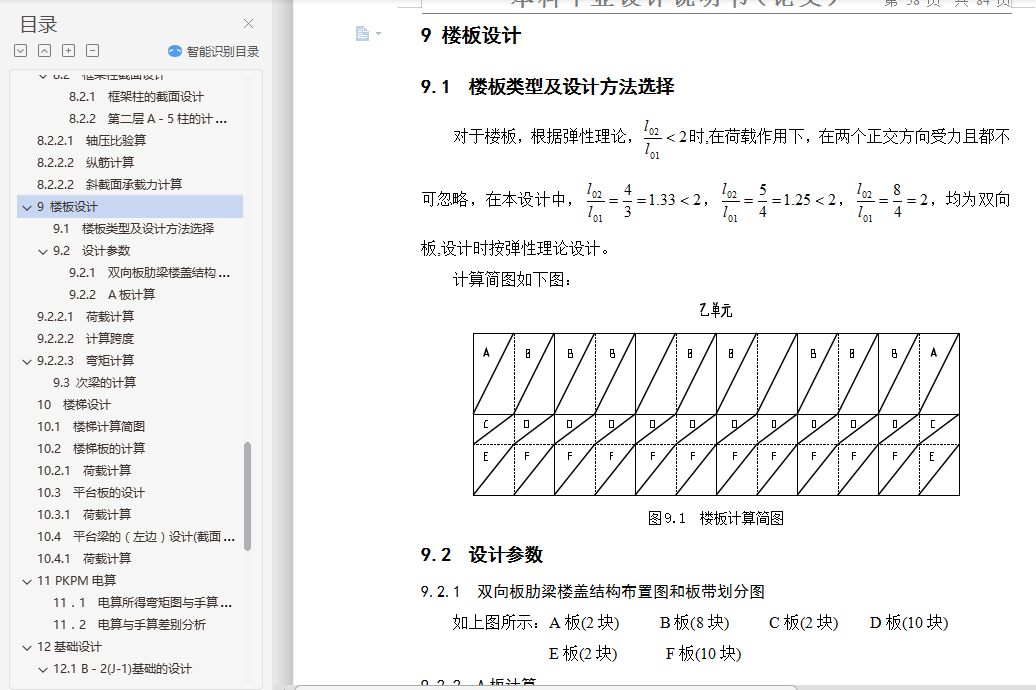1036x690 pixels.
Task: Select outline item 8.2.1 框架柱的截面设计
Action: tap(136, 96)
